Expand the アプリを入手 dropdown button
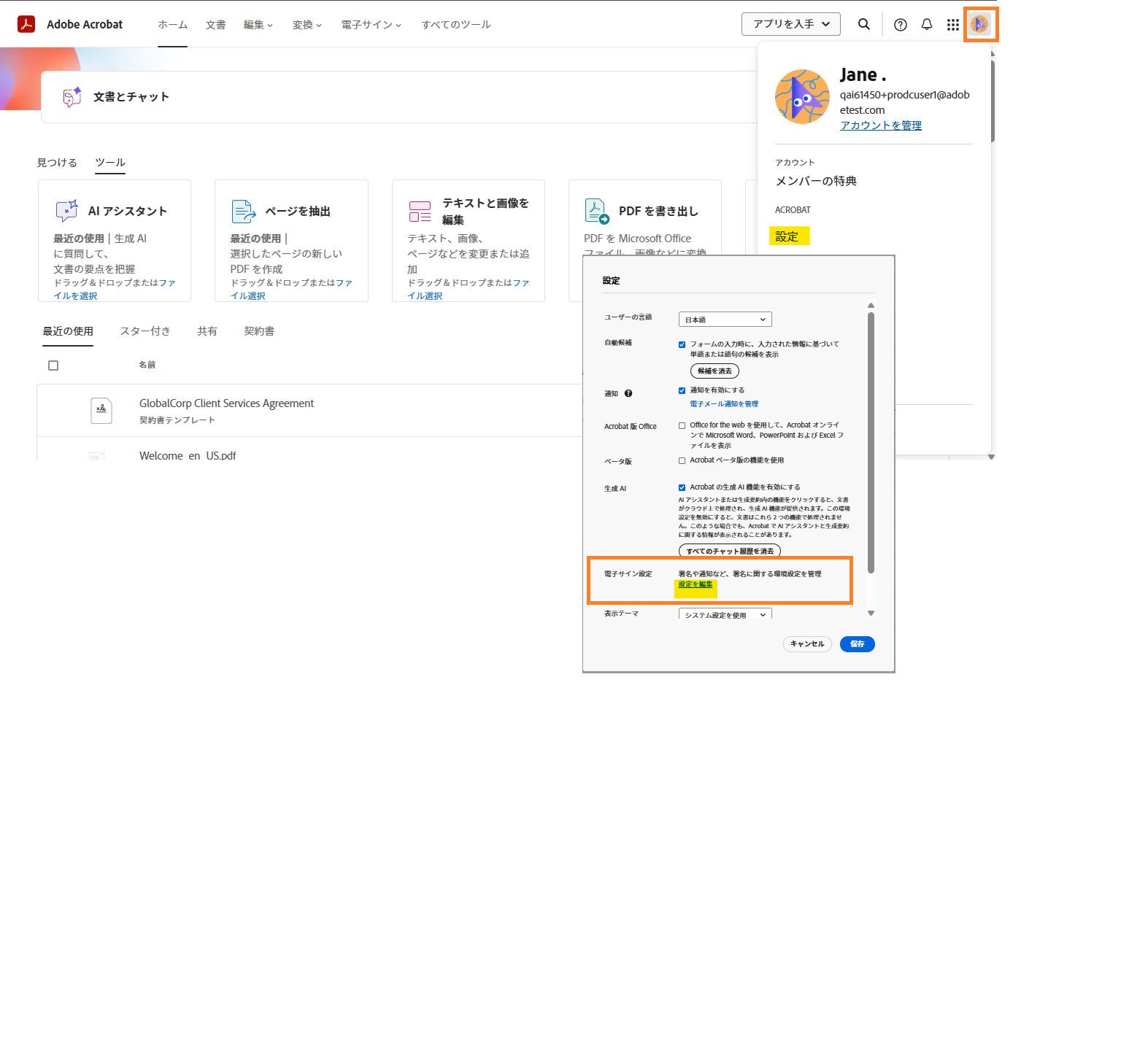1148x1052 pixels. tap(790, 24)
